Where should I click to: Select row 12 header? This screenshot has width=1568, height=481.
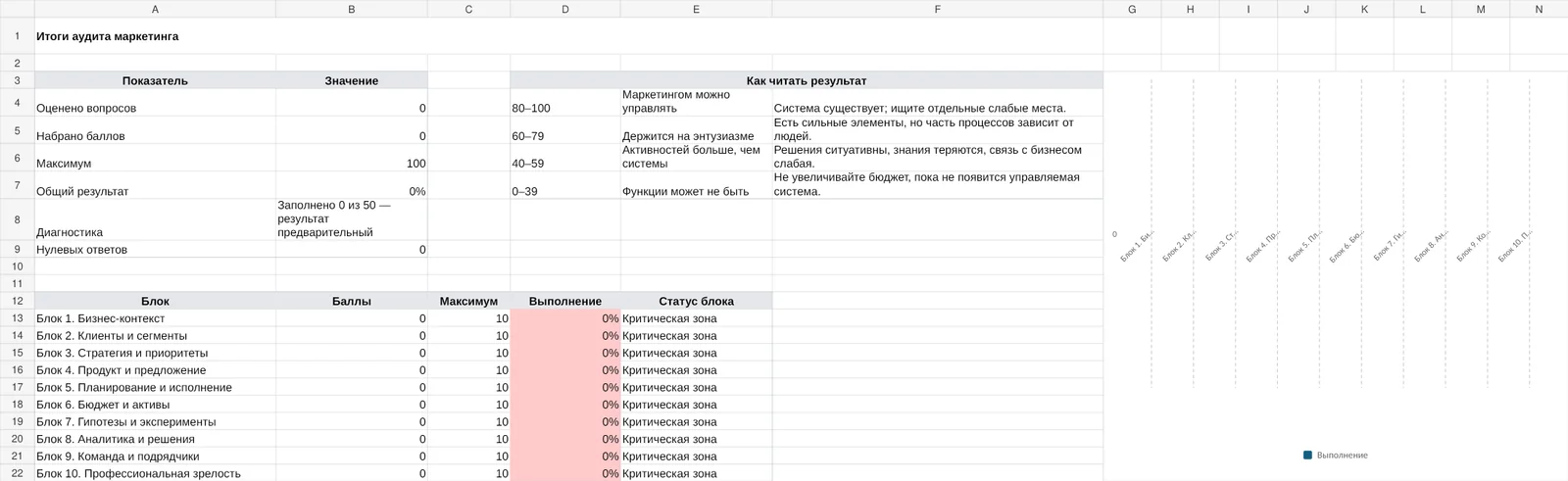pos(17,301)
